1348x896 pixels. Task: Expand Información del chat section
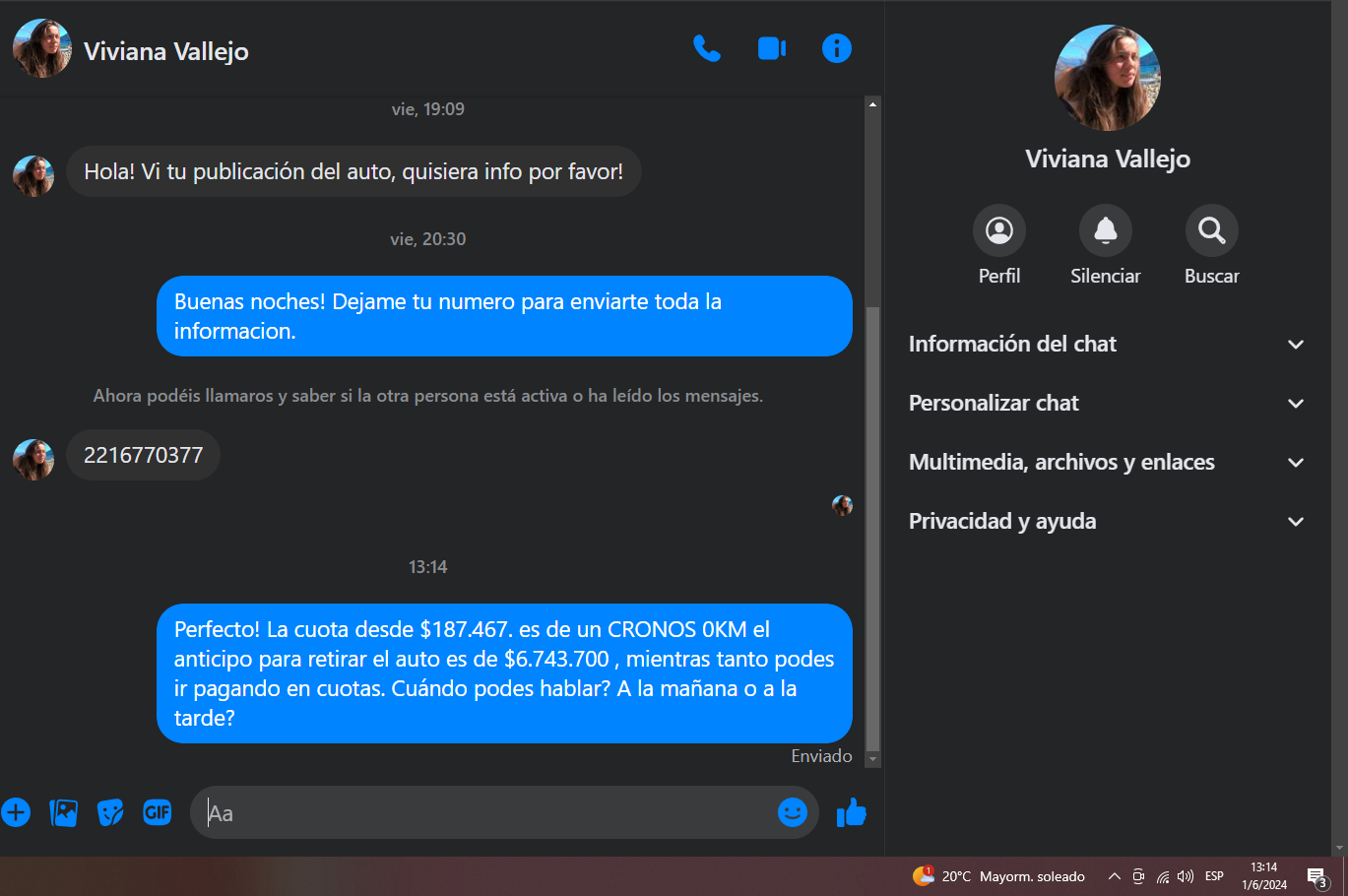(x=1107, y=344)
